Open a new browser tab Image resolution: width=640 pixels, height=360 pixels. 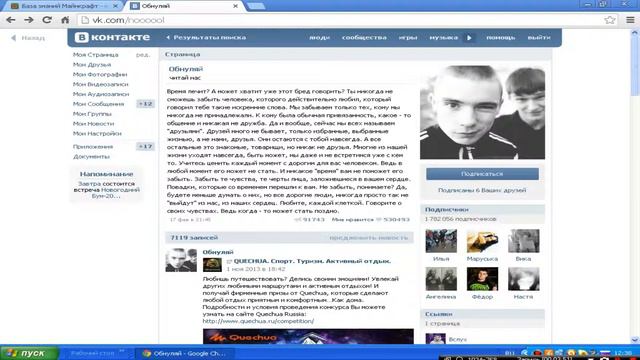(256, 6)
